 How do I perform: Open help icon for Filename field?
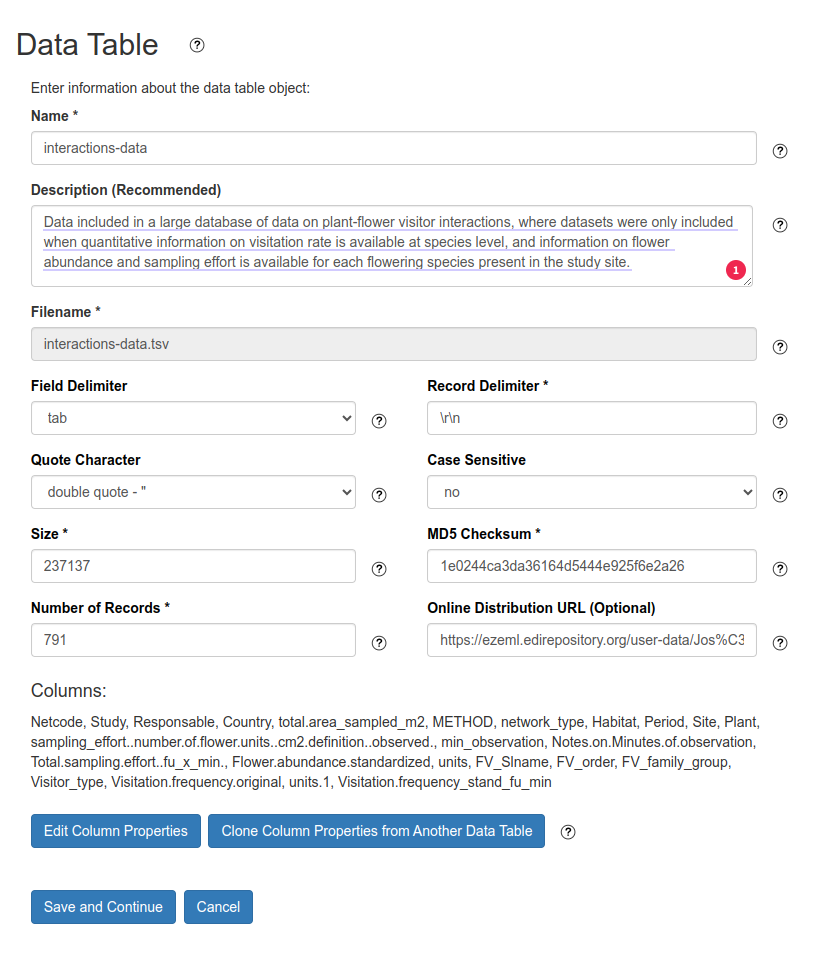click(780, 347)
